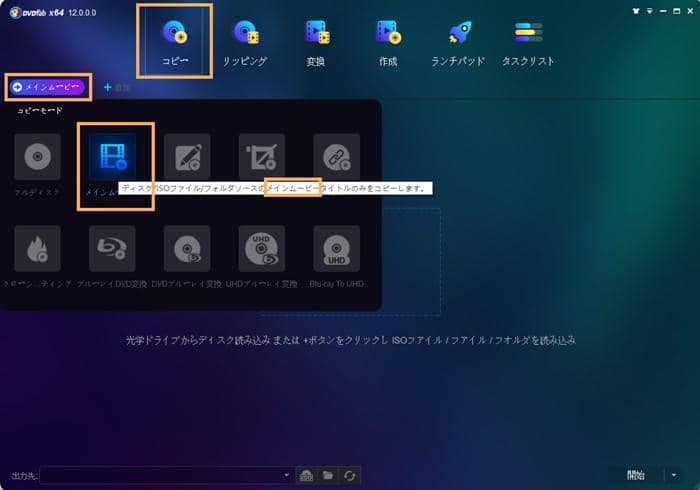Select DVDブルーレイ変換 mode icon
Image resolution: width=700 pixels, height=490 pixels.
(x=187, y=249)
